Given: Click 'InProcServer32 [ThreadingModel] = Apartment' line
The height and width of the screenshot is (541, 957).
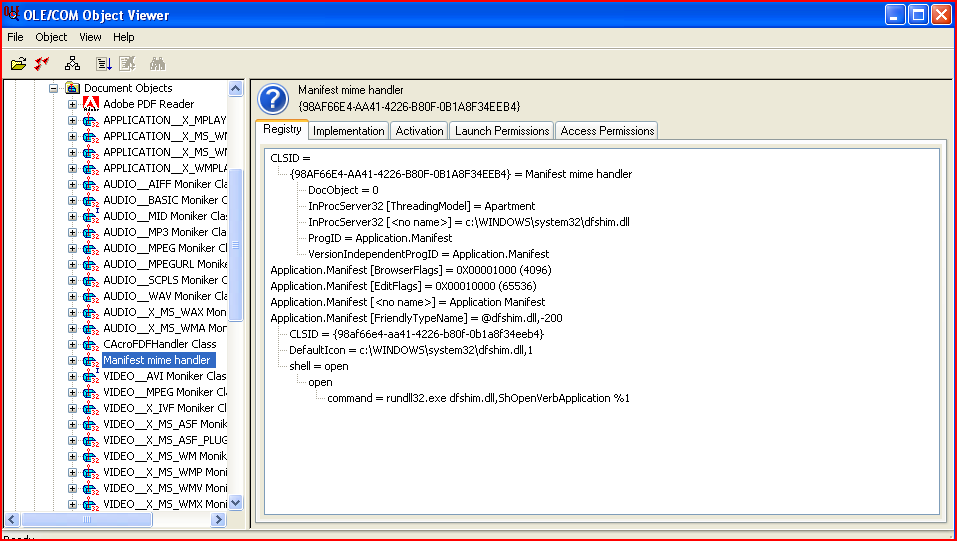Looking at the screenshot, I should [x=421, y=206].
